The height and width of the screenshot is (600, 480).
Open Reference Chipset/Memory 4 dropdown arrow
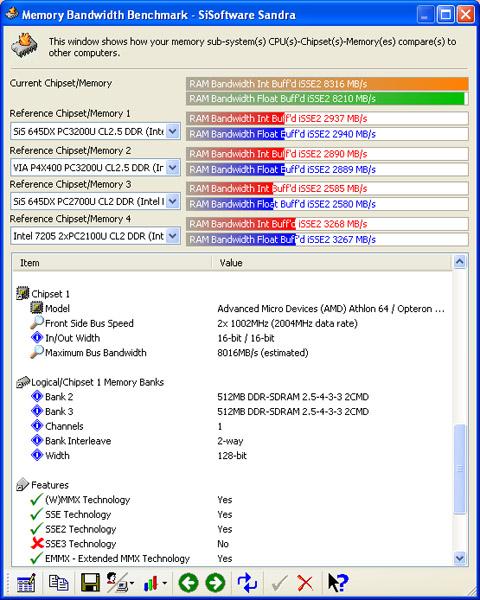pyautogui.click(x=173, y=236)
